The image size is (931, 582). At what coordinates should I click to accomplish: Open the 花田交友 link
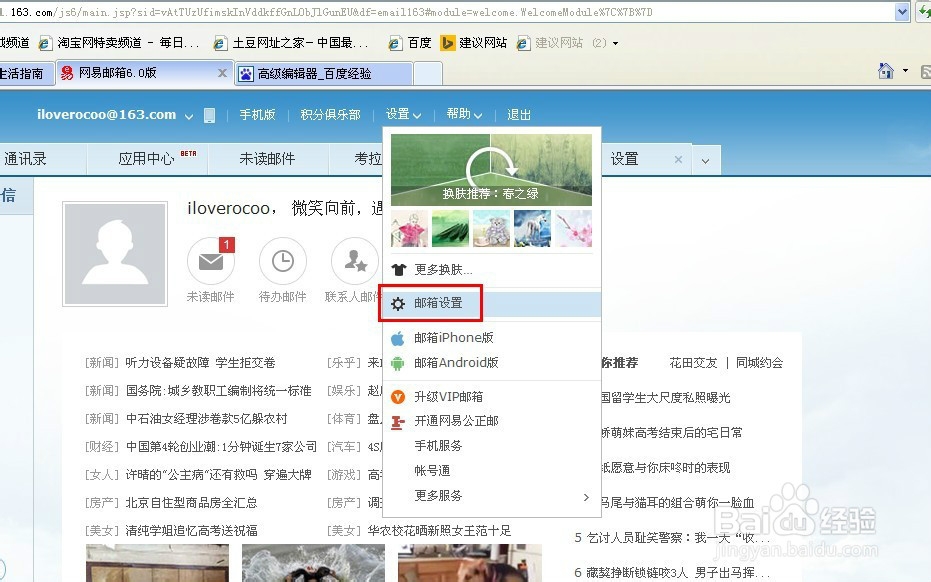tap(694, 363)
